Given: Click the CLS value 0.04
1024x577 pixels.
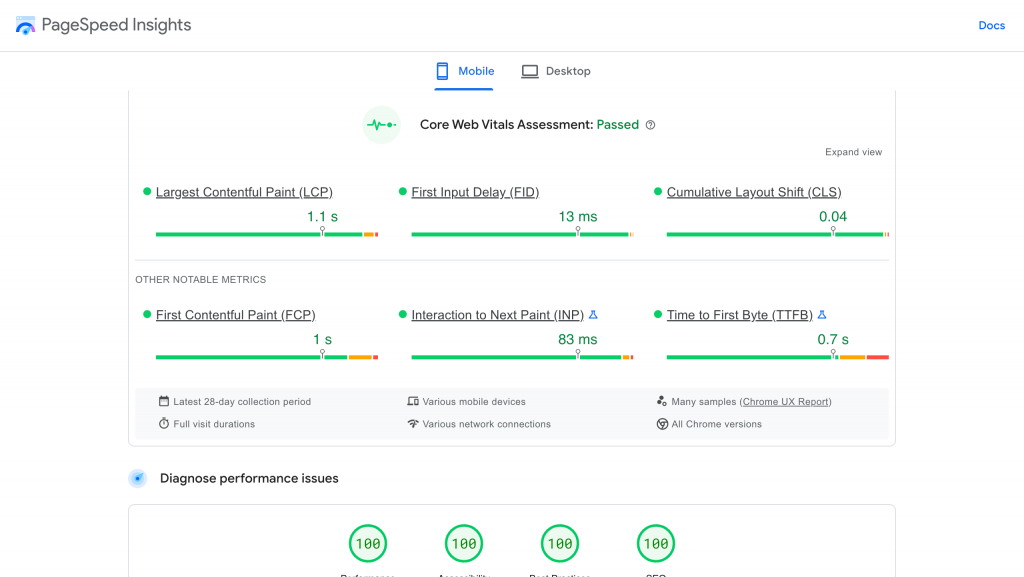Looking at the screenshot, I should pos(833,217).
